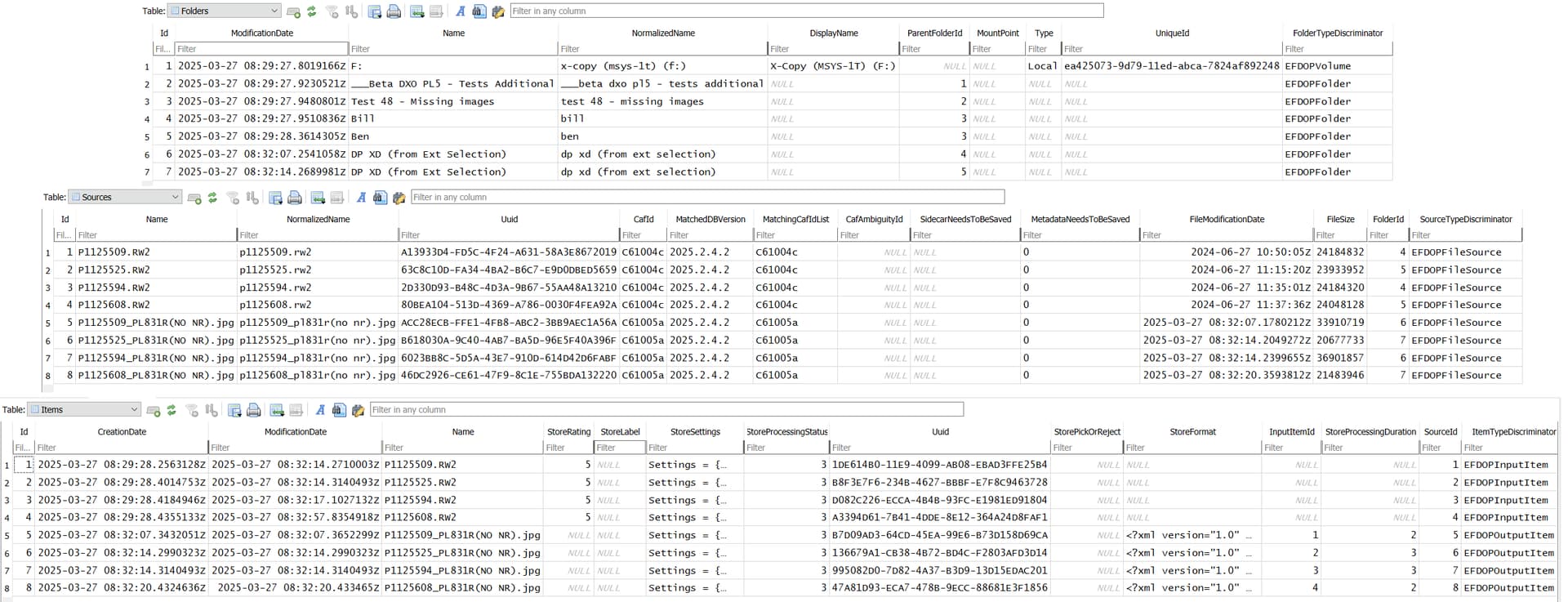Click the find-and-replace icon in Sources toolbar

[399, 198]
